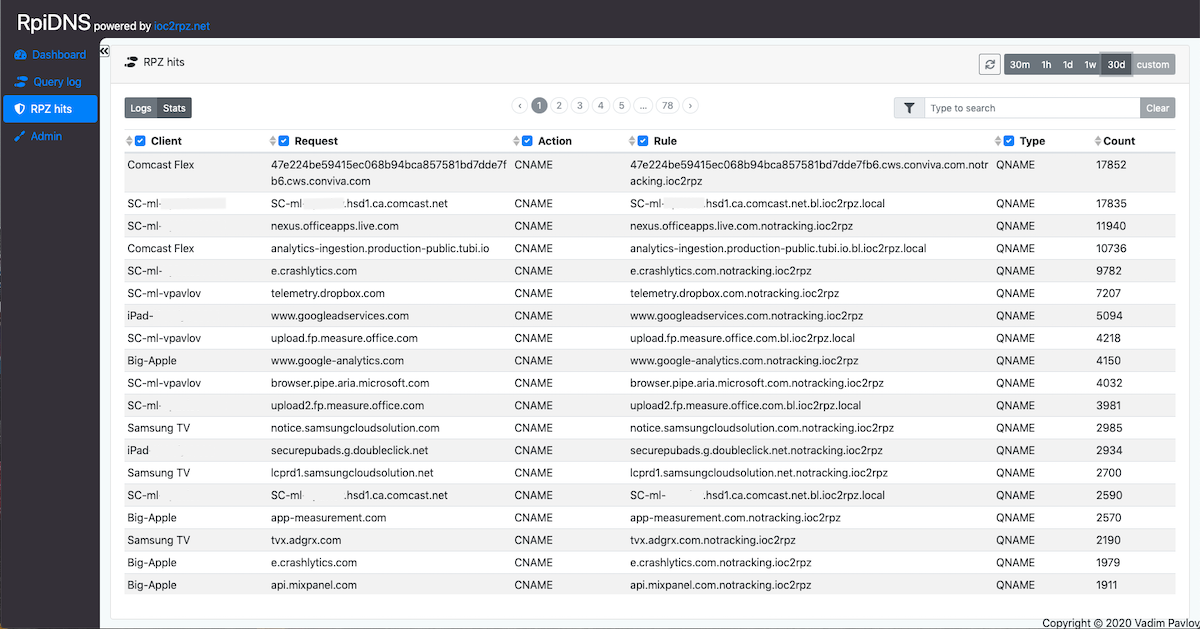
Task: Click the RPZ hits header icon
Action: (130, 62)
